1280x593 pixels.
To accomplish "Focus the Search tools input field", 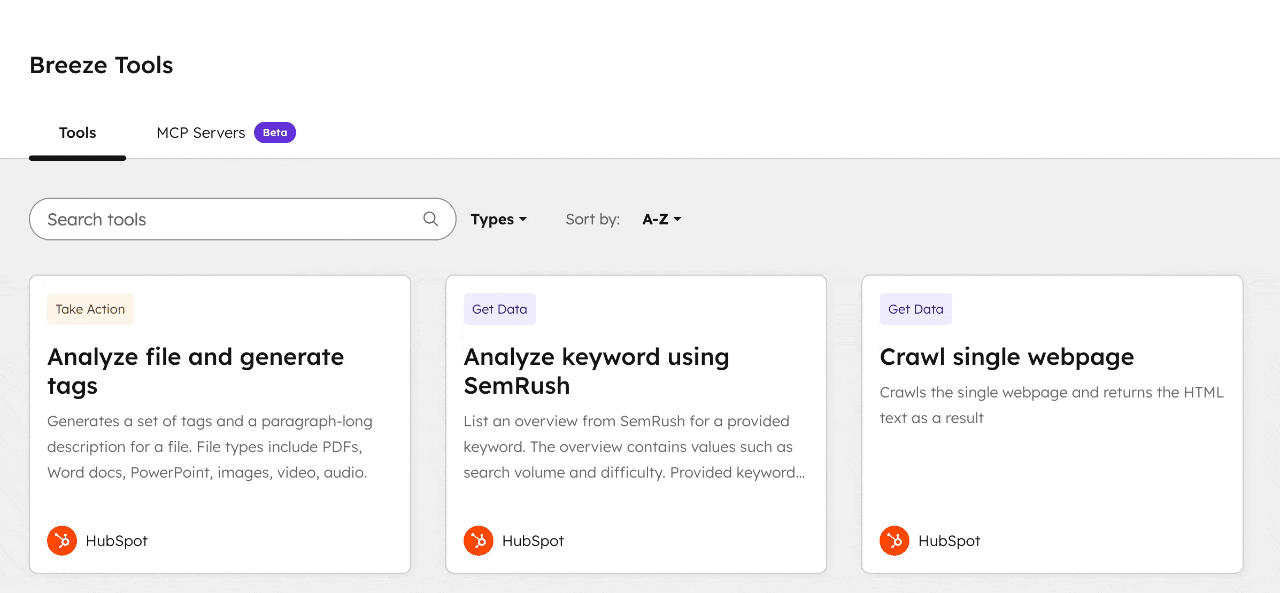I will pos(242,219).
